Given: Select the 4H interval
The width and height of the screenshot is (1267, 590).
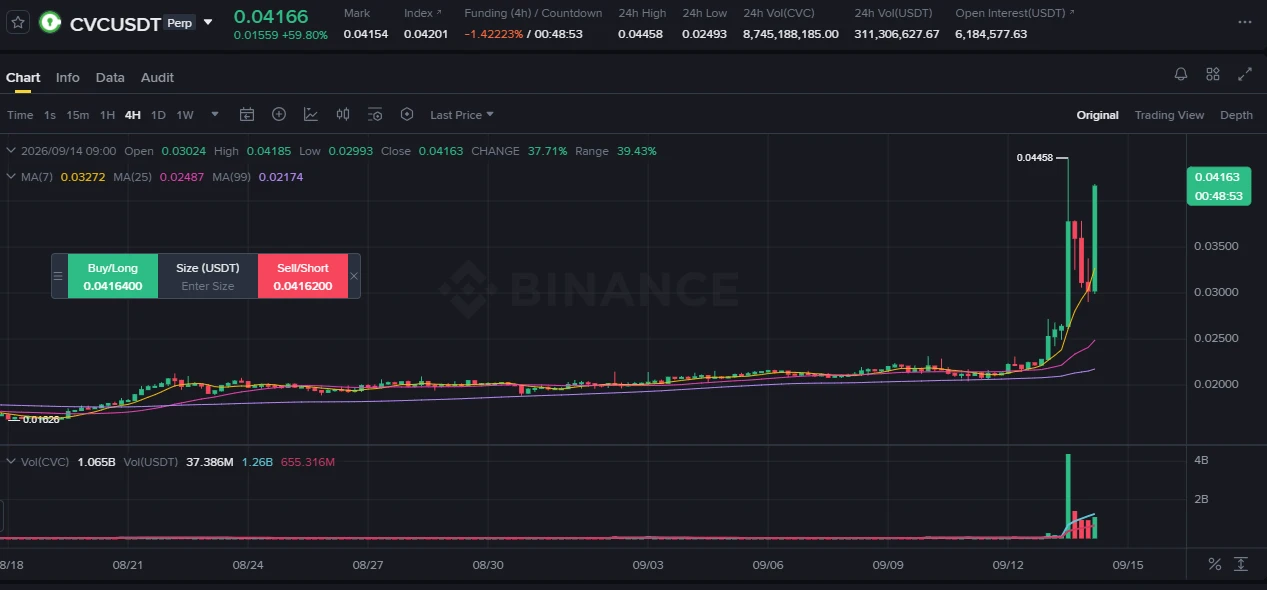Looking at the screenshot, I should pos(133,115).
